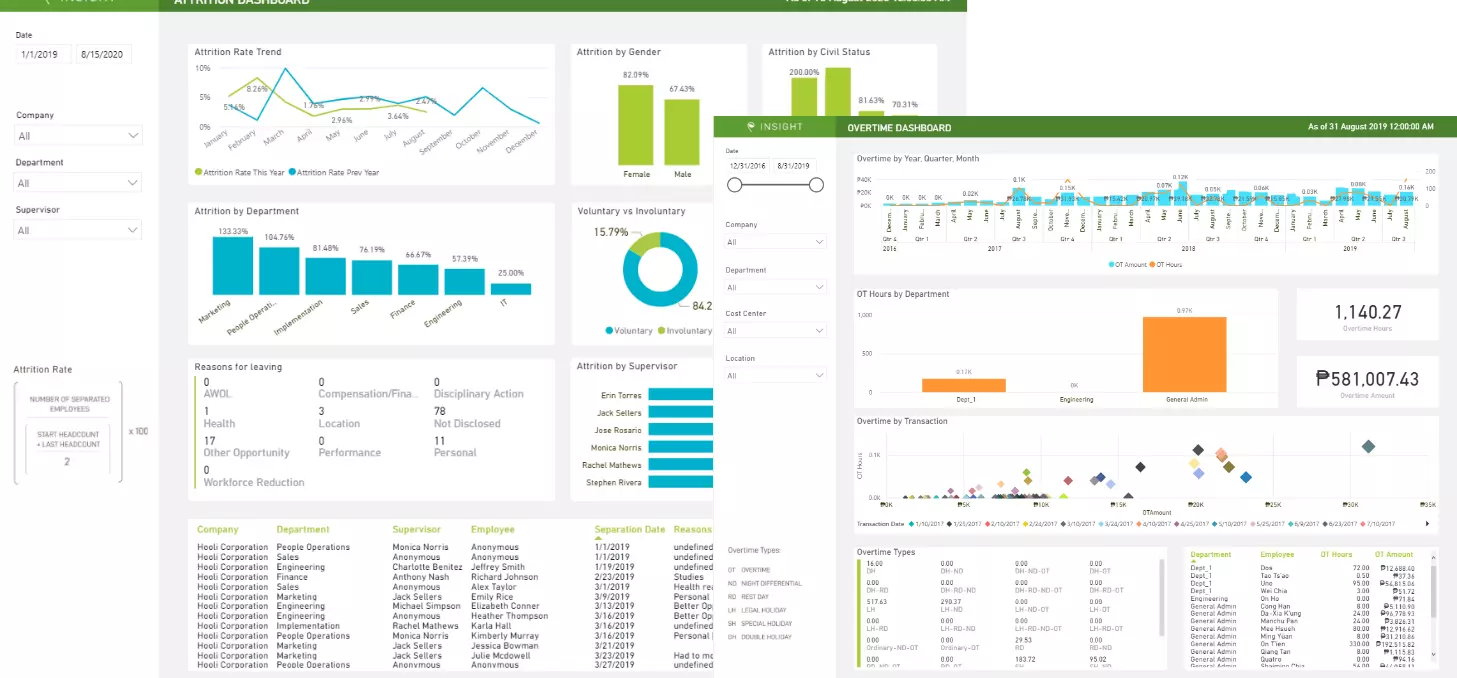Click the scroll up arrow of overtime table
The image size is (1457, 678).
coord(1434,557)
